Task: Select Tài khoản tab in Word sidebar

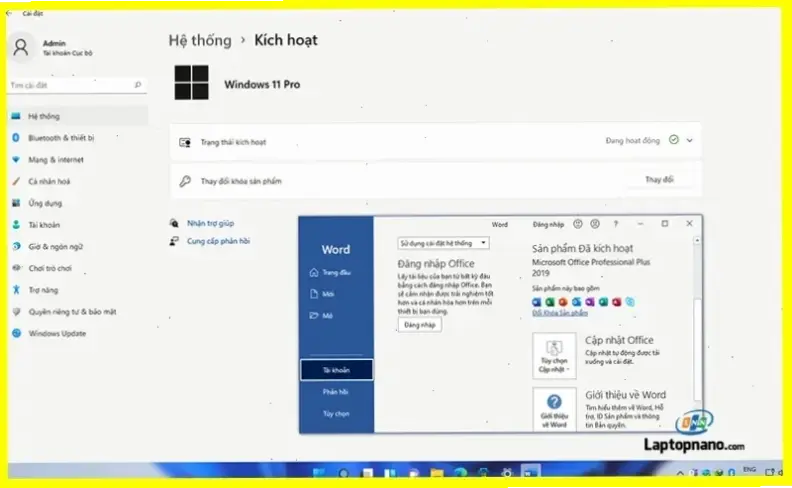Action: coord(336,370)
